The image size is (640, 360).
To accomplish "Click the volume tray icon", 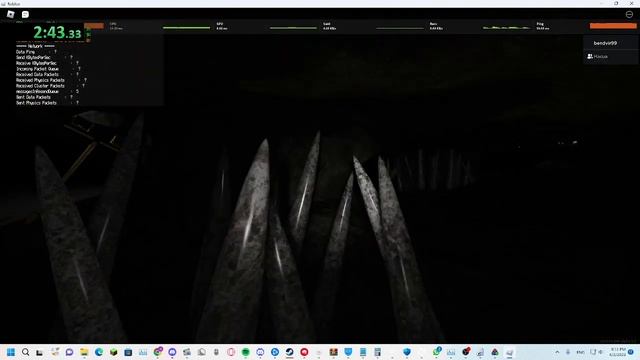I will point(601,352).
